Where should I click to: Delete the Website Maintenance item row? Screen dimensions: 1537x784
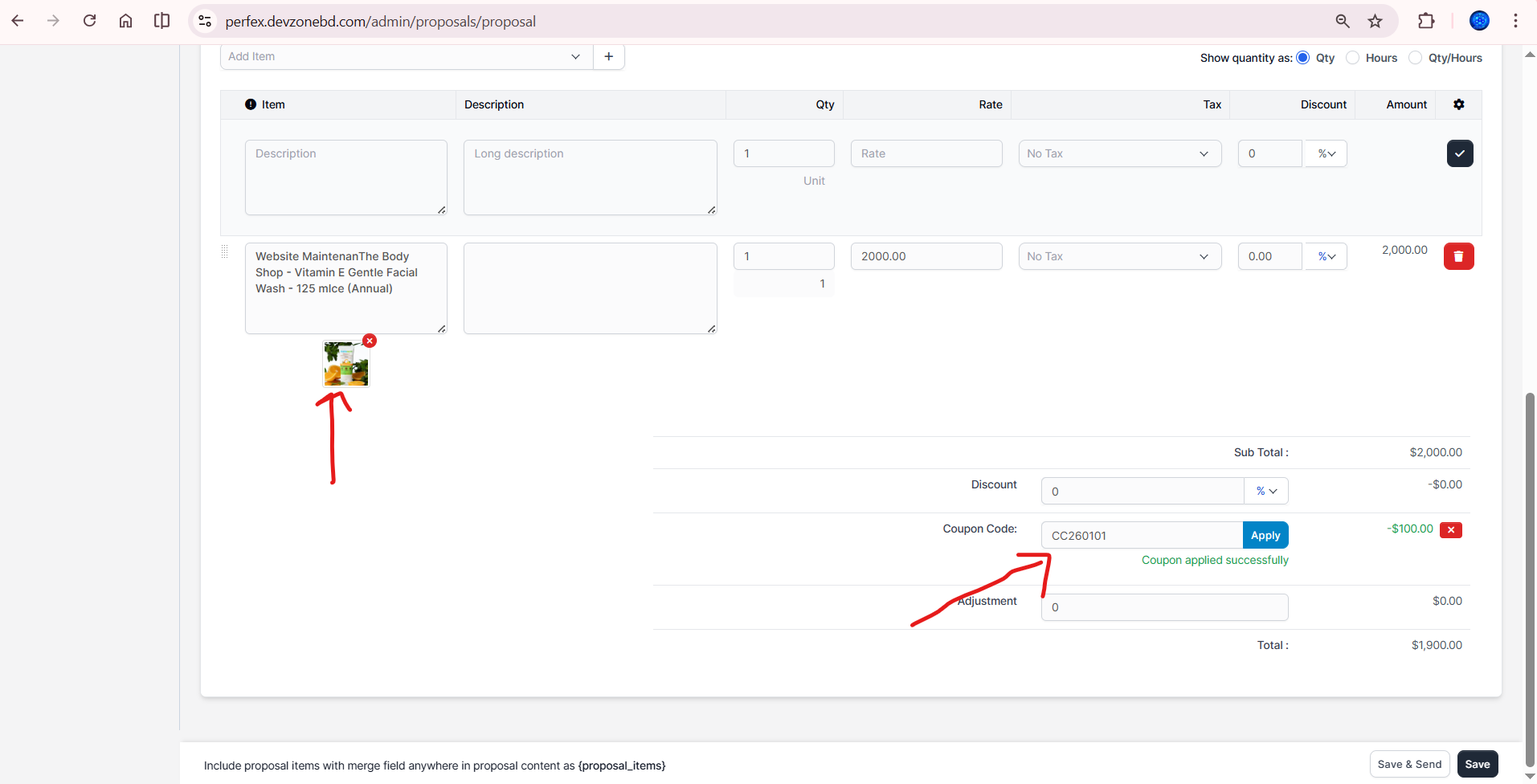[x=1458, y=256]
